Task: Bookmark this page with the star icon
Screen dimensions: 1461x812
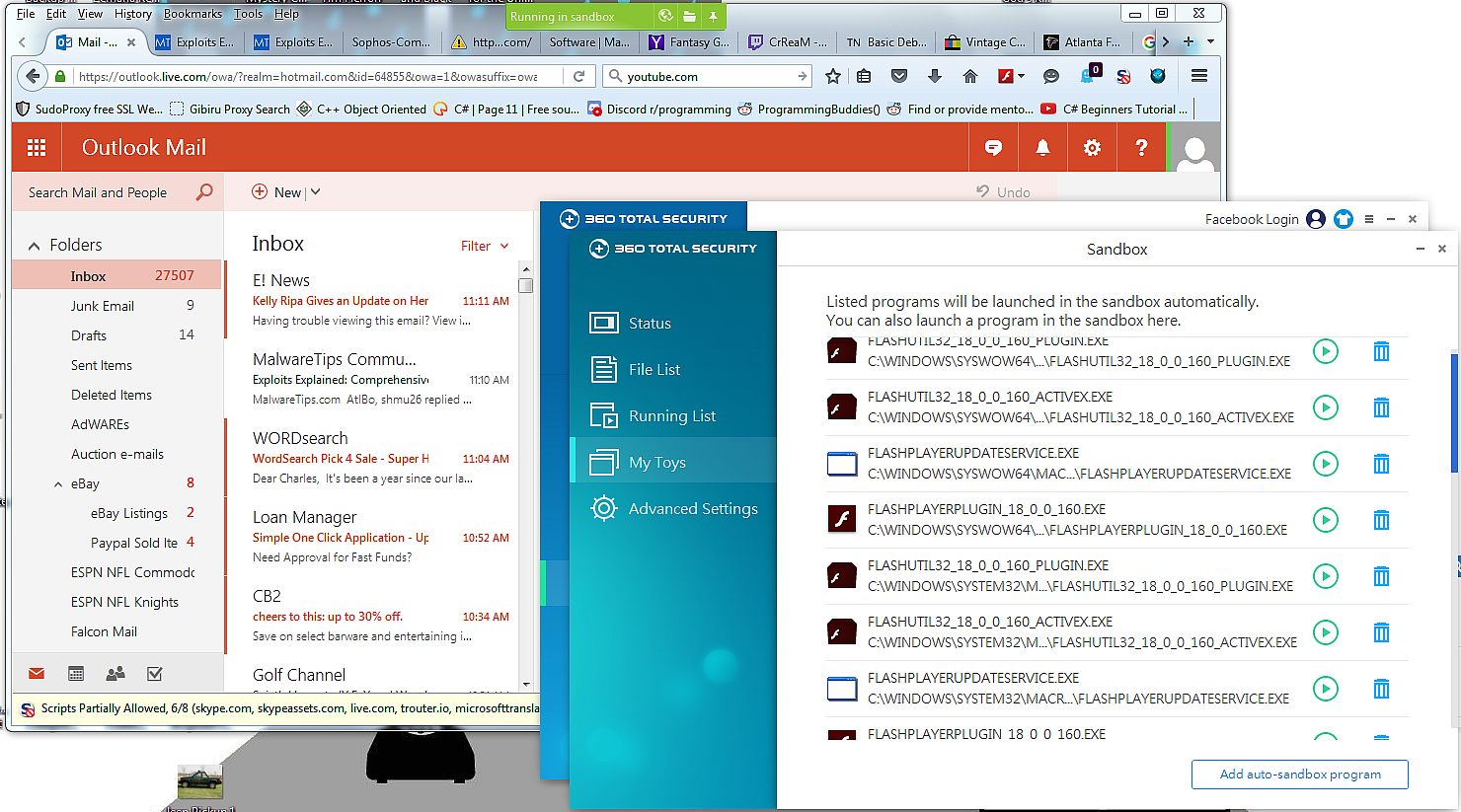Action: pyautogui.click(x=833, y=76)
